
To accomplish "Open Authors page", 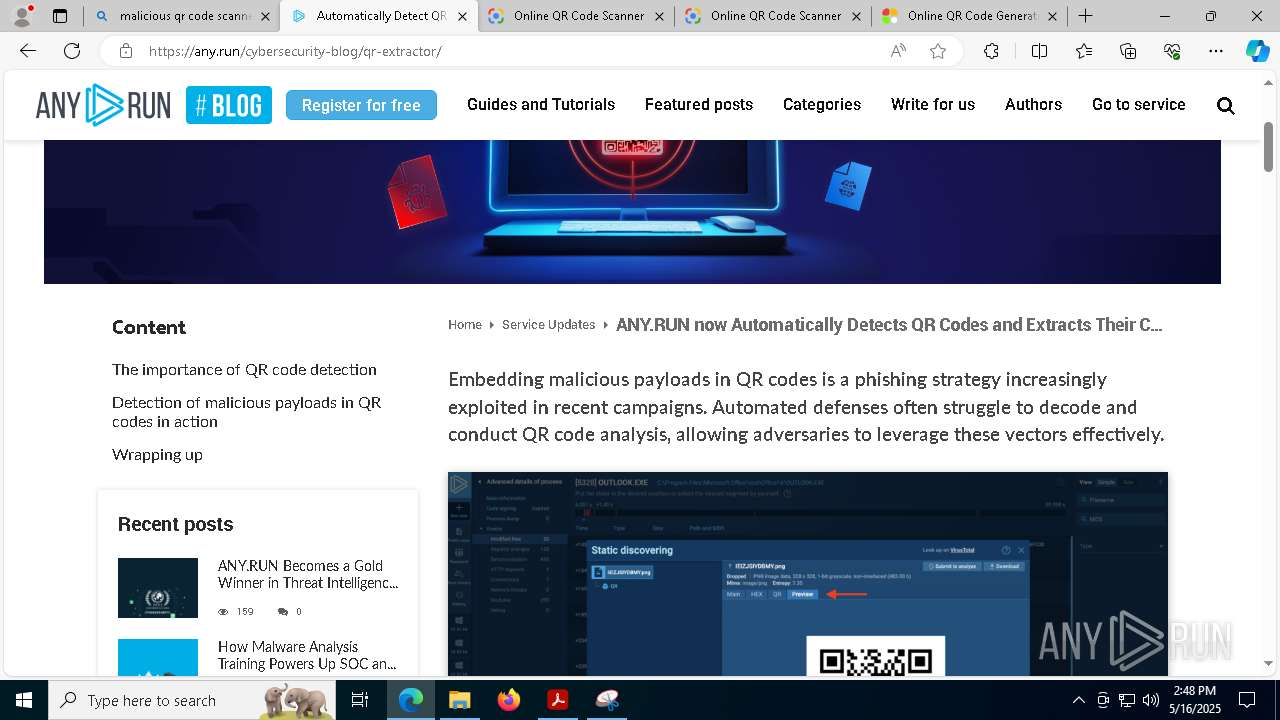I will tap(1033, 104).
